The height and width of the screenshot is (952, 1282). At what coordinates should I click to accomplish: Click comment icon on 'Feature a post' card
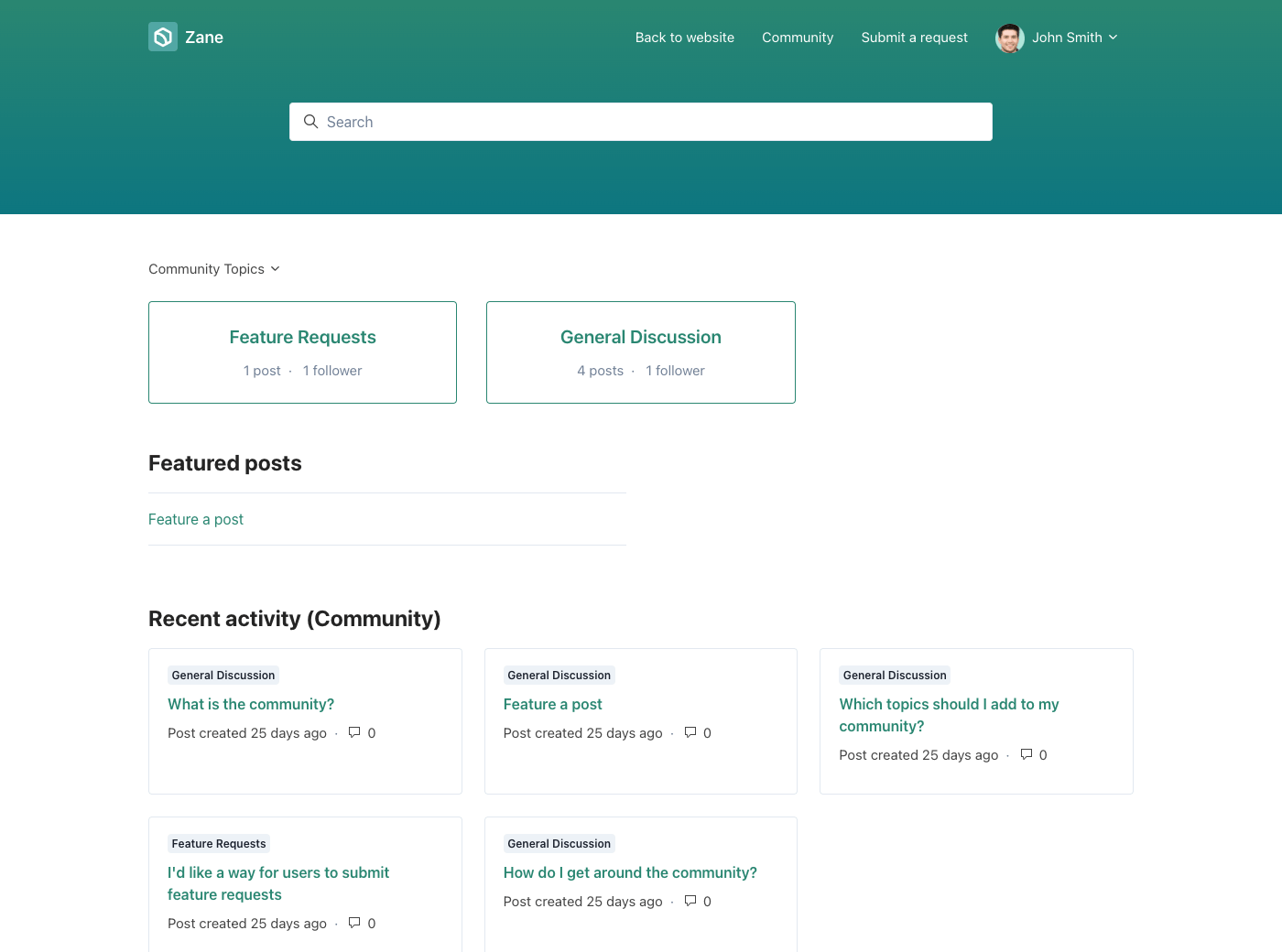click(690, 732)
